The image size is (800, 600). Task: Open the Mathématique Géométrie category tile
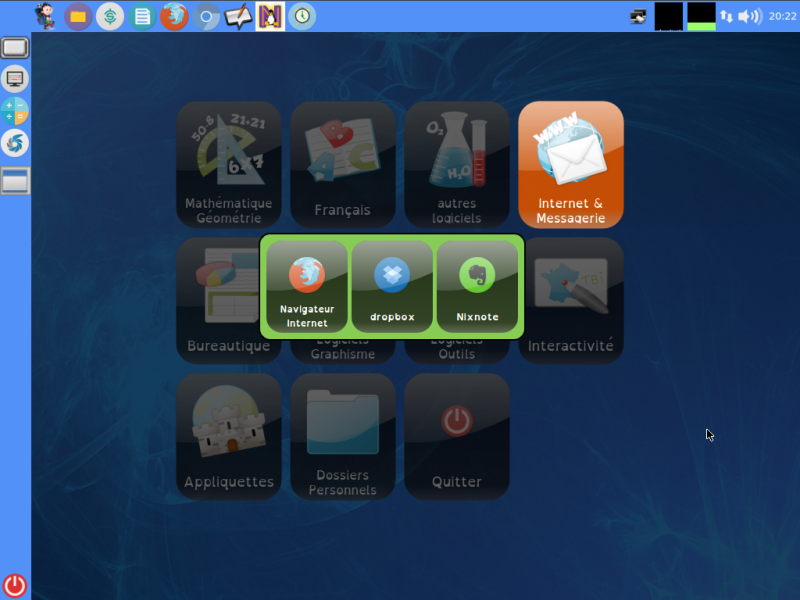point(229,164)
